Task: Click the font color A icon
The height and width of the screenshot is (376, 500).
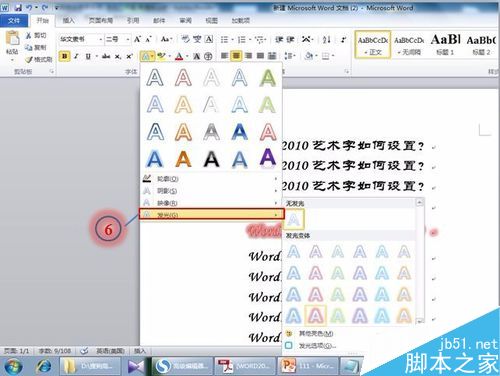Action: pyautogui.click(x=179, y=56)
